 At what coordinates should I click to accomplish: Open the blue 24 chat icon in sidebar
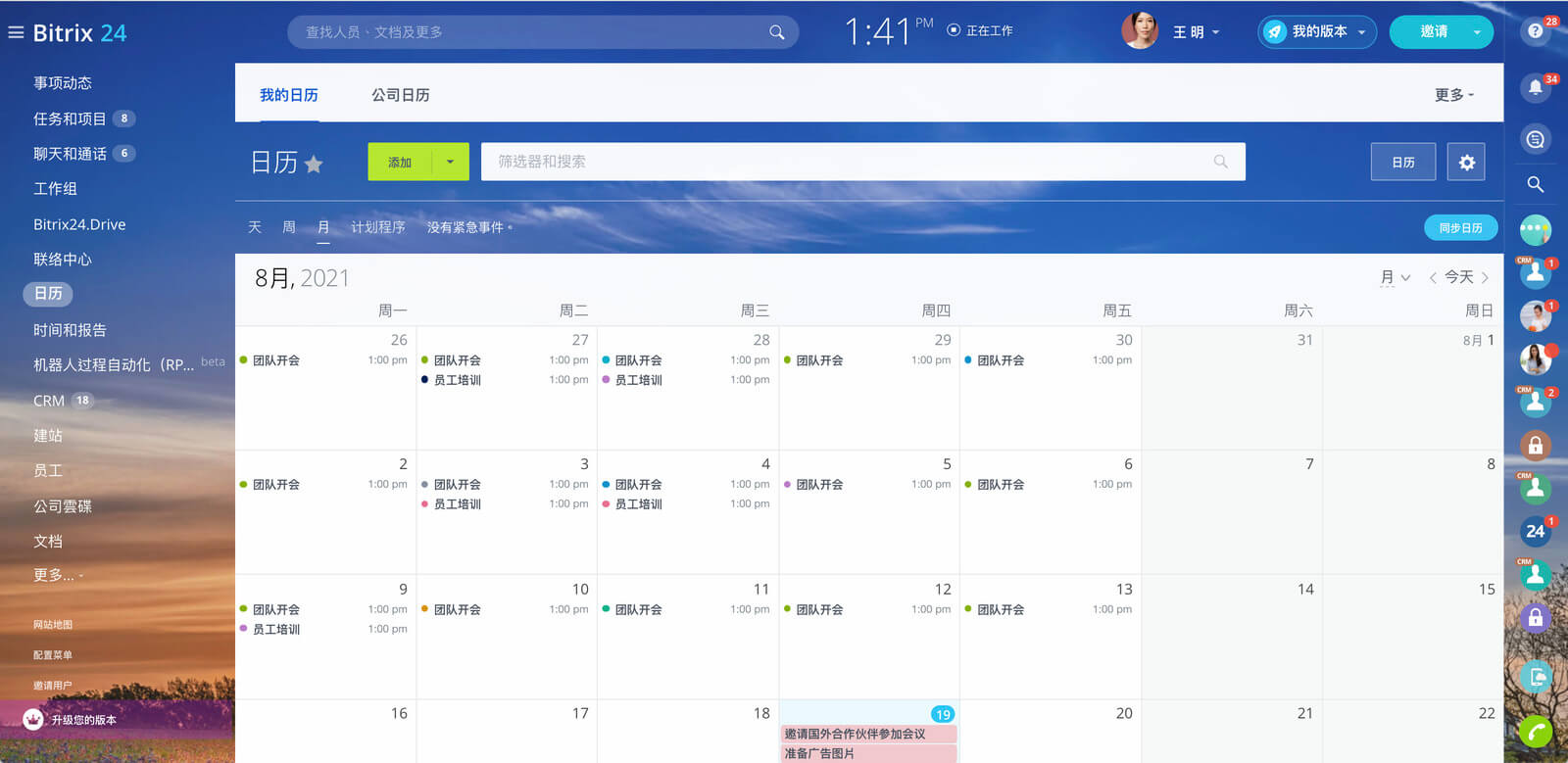[x=1535, y=531]
